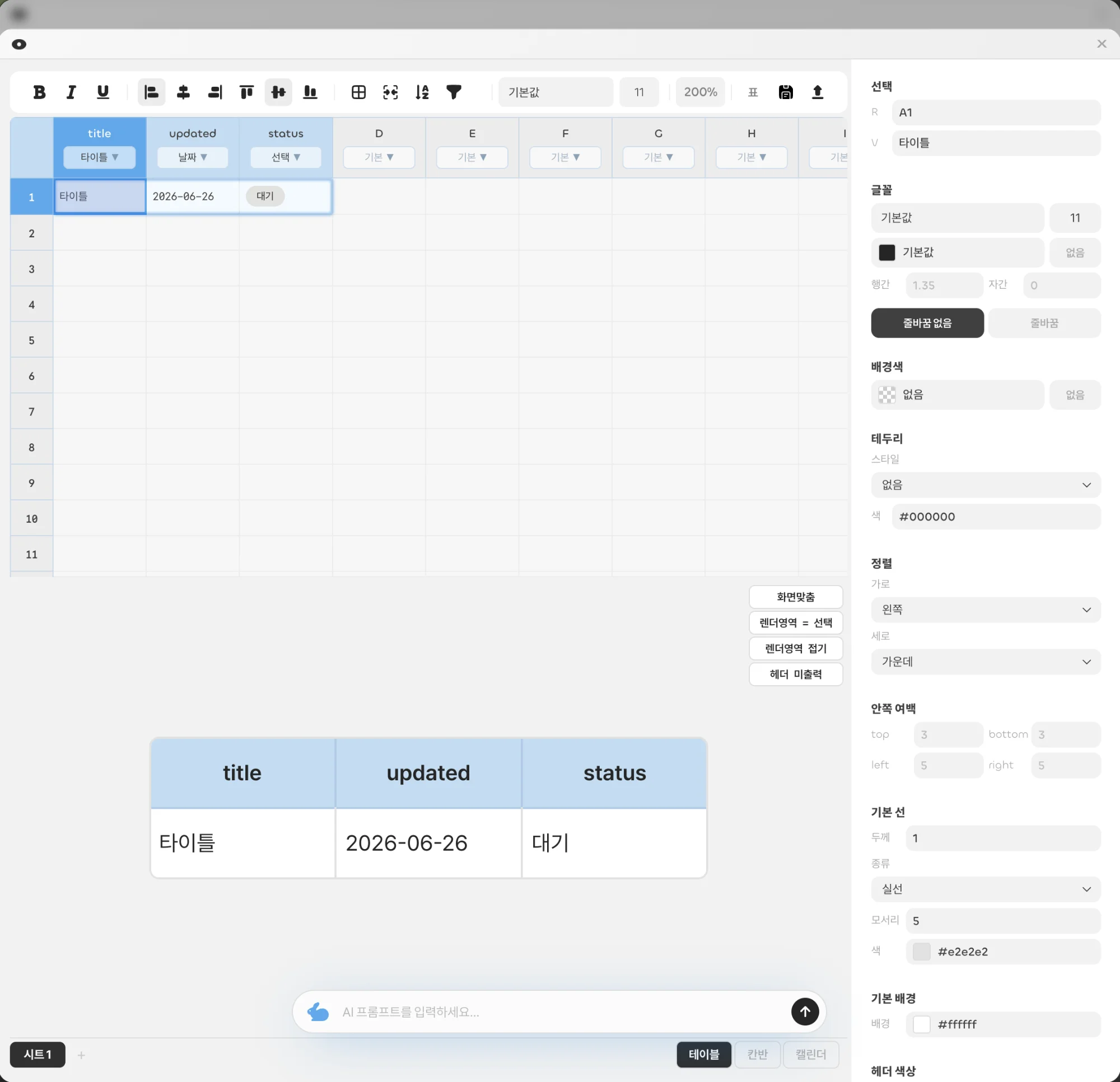
Task: Apply underline formatting icon
Action: point(103,92)
